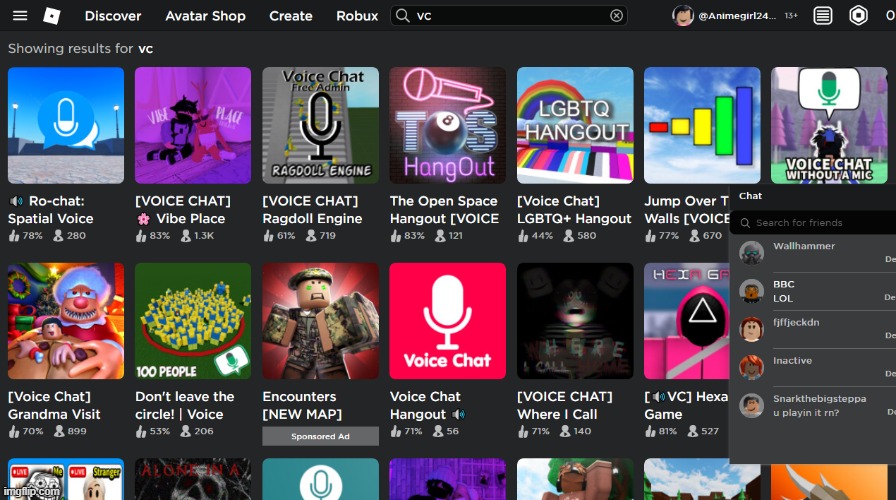The height and width of the screenshot is (500, 896).
Task: Open Inactive's avatar in chat
Action: [x=751, y=367]
